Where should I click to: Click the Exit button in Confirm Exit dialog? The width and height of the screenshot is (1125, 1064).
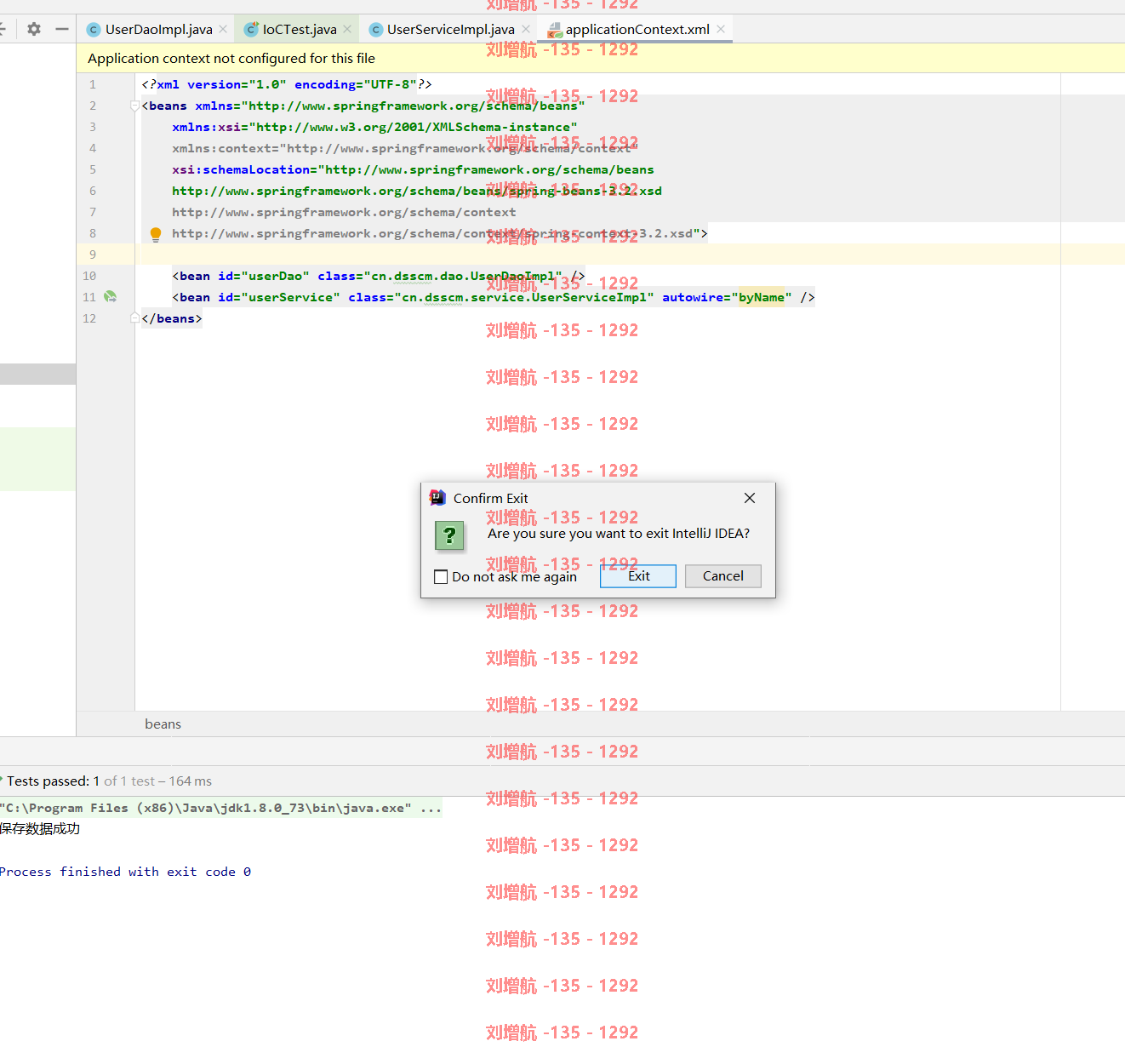coord(638,576)
